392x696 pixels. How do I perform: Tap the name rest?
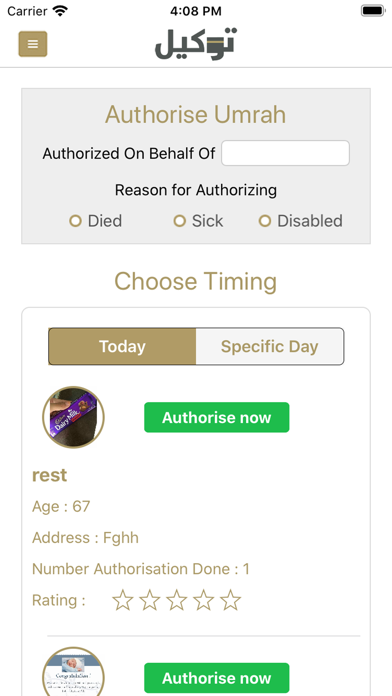[x=49, y=475]
